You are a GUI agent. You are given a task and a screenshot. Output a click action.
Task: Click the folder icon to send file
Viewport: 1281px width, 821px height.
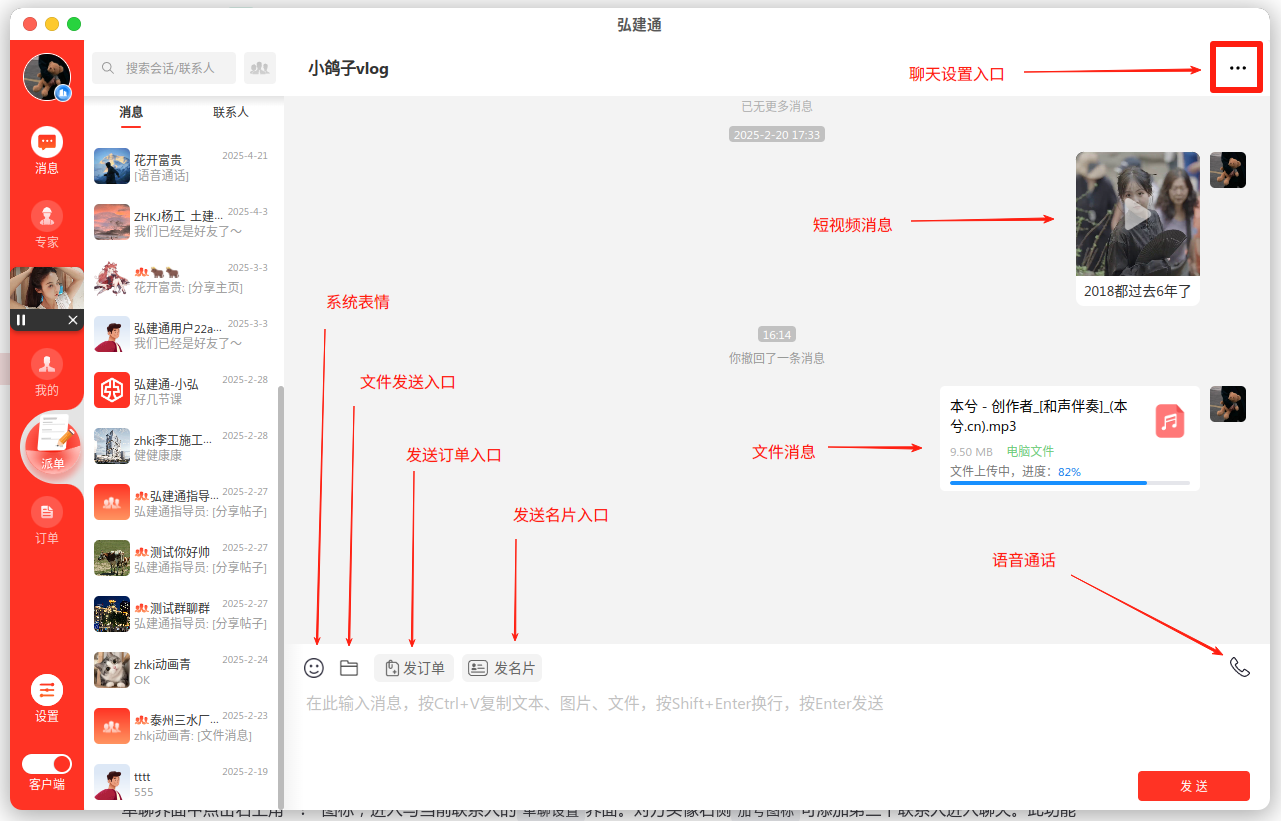click(349, 668)
